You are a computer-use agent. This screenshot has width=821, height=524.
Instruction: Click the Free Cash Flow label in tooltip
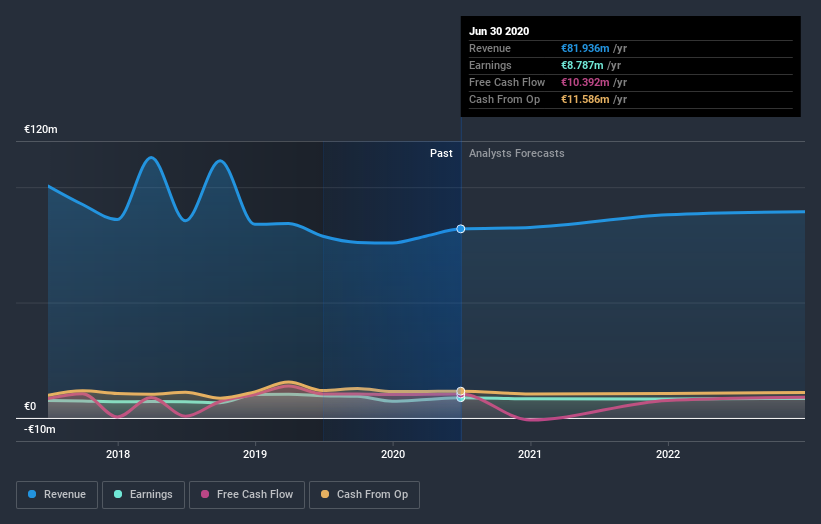click(x=507, y=82)
